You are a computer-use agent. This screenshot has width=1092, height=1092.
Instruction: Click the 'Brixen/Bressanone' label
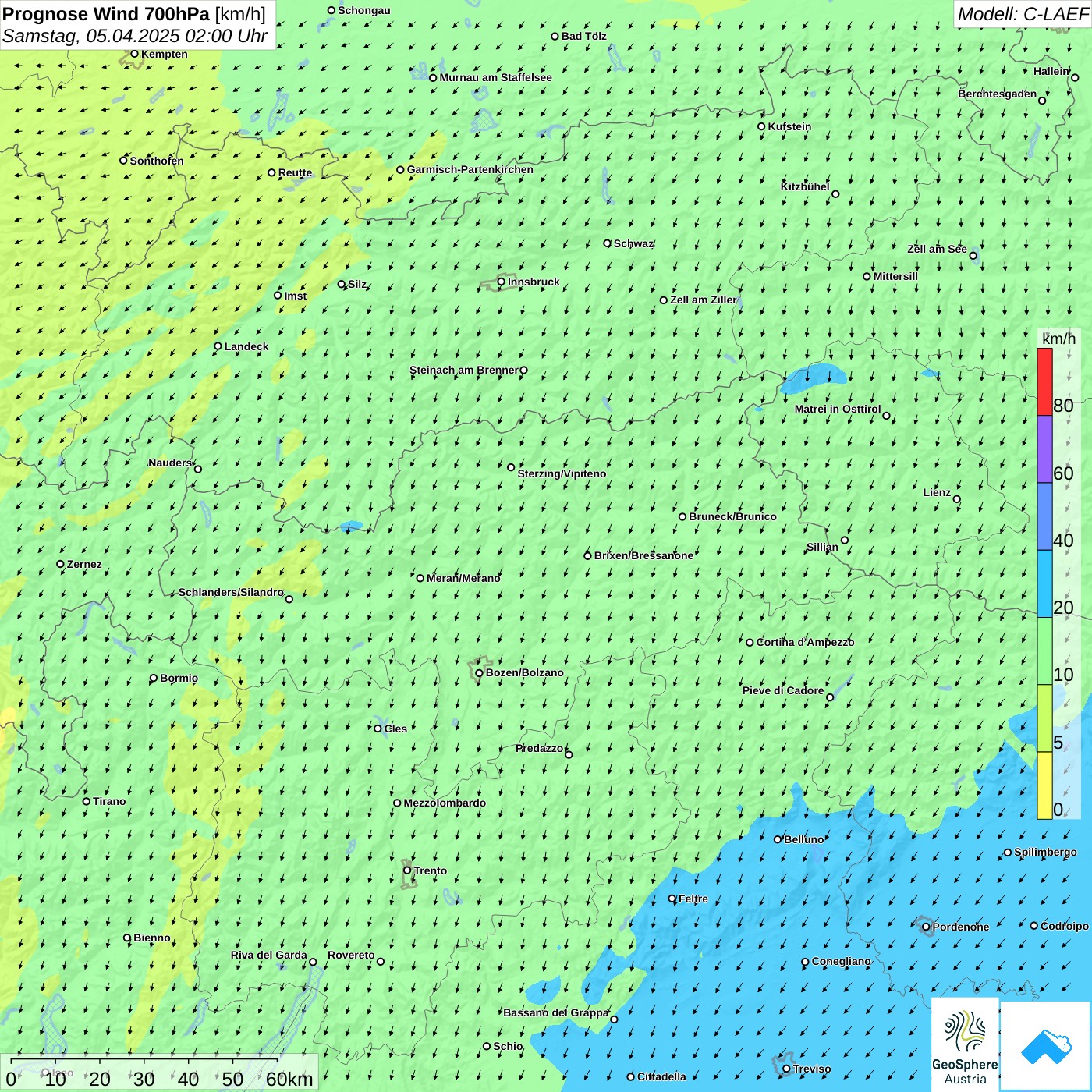click(643, 555)
